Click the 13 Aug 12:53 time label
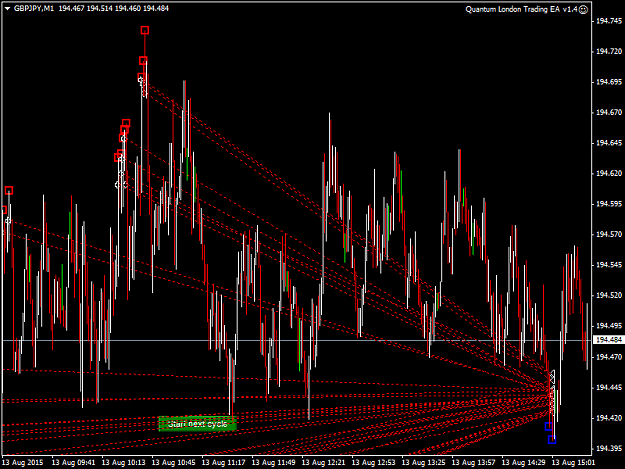Image resolution: width=625 pixels, height=469 pixels. (373, 463)
